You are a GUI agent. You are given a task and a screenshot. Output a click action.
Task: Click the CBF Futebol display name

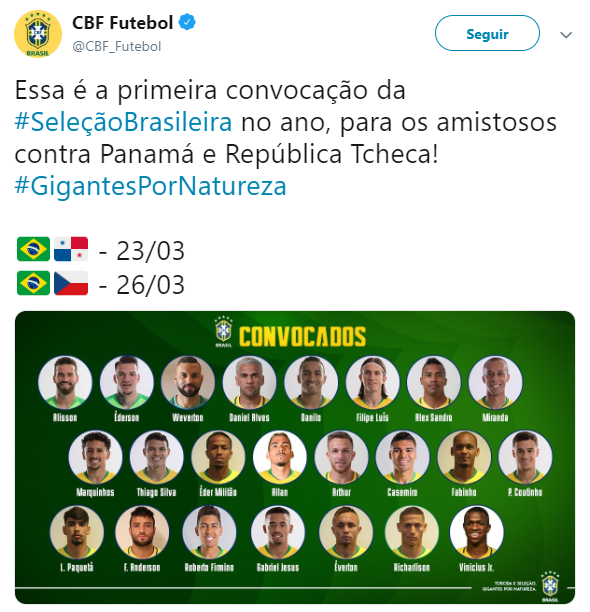[123, 23]
